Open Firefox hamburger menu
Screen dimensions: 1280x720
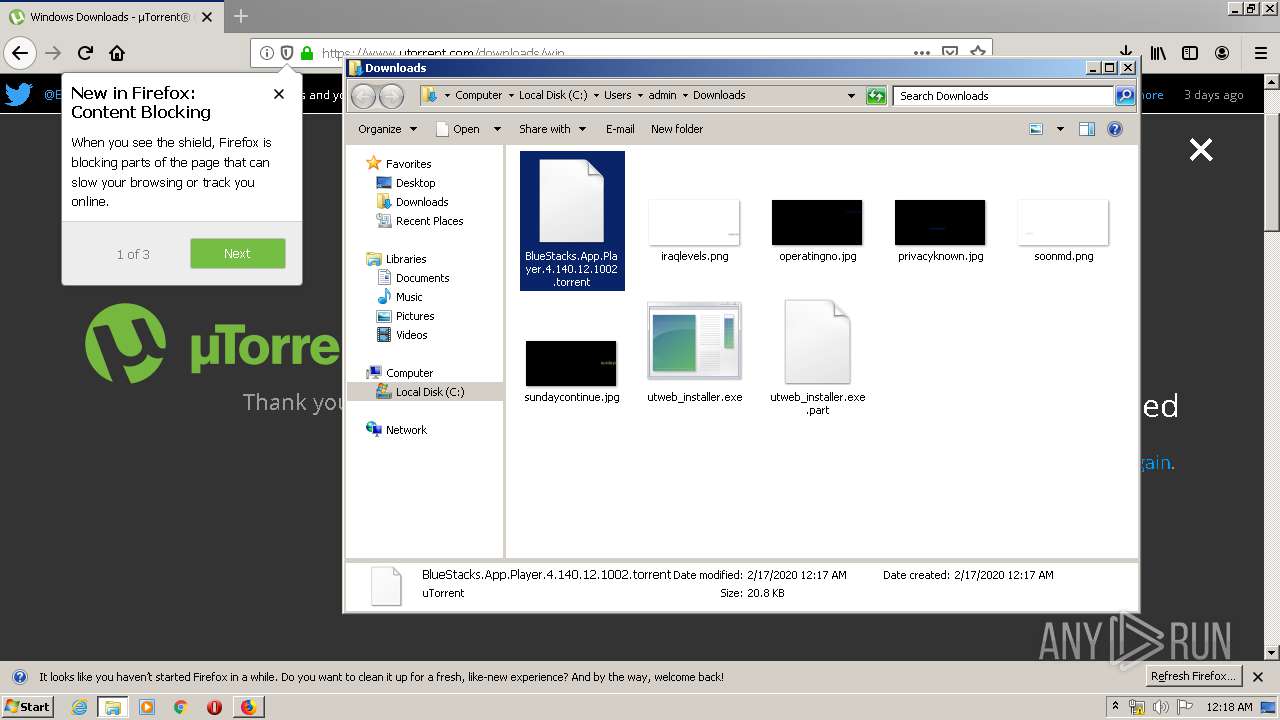1261,53
